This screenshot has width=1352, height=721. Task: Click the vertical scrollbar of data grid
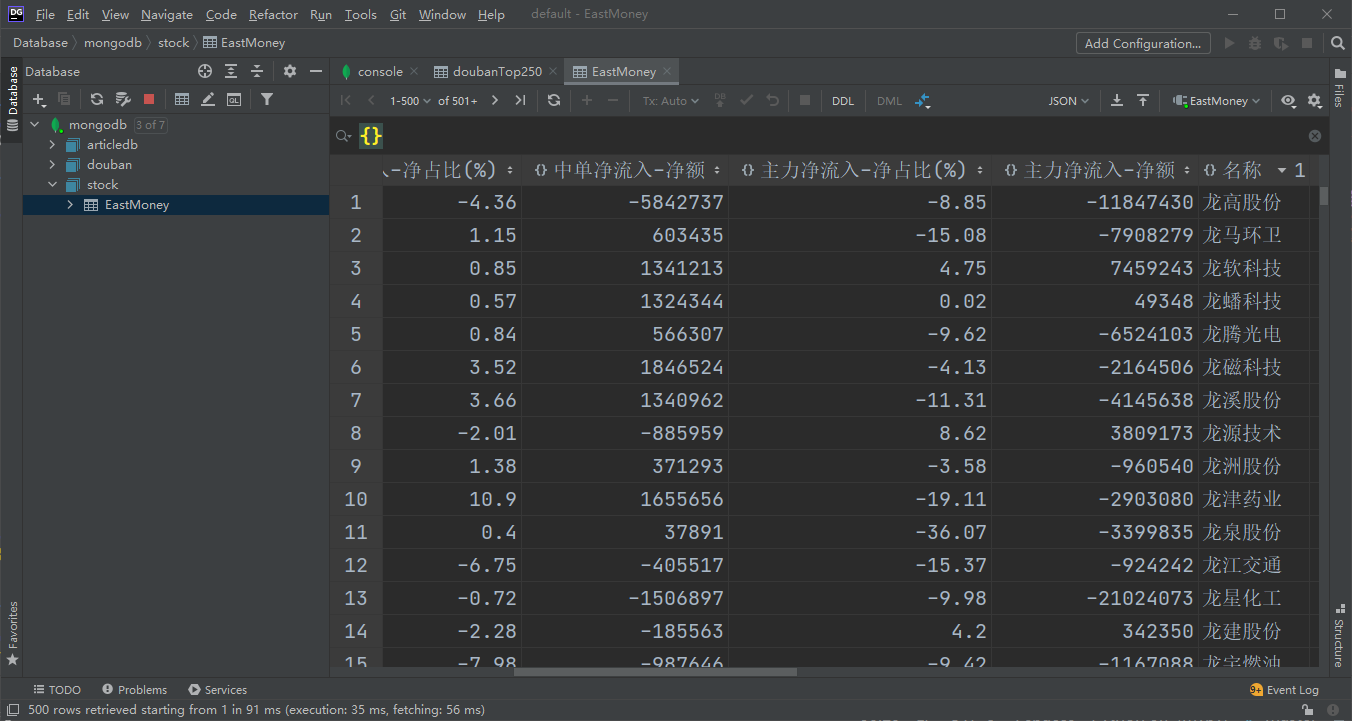tap(1324, 196)
